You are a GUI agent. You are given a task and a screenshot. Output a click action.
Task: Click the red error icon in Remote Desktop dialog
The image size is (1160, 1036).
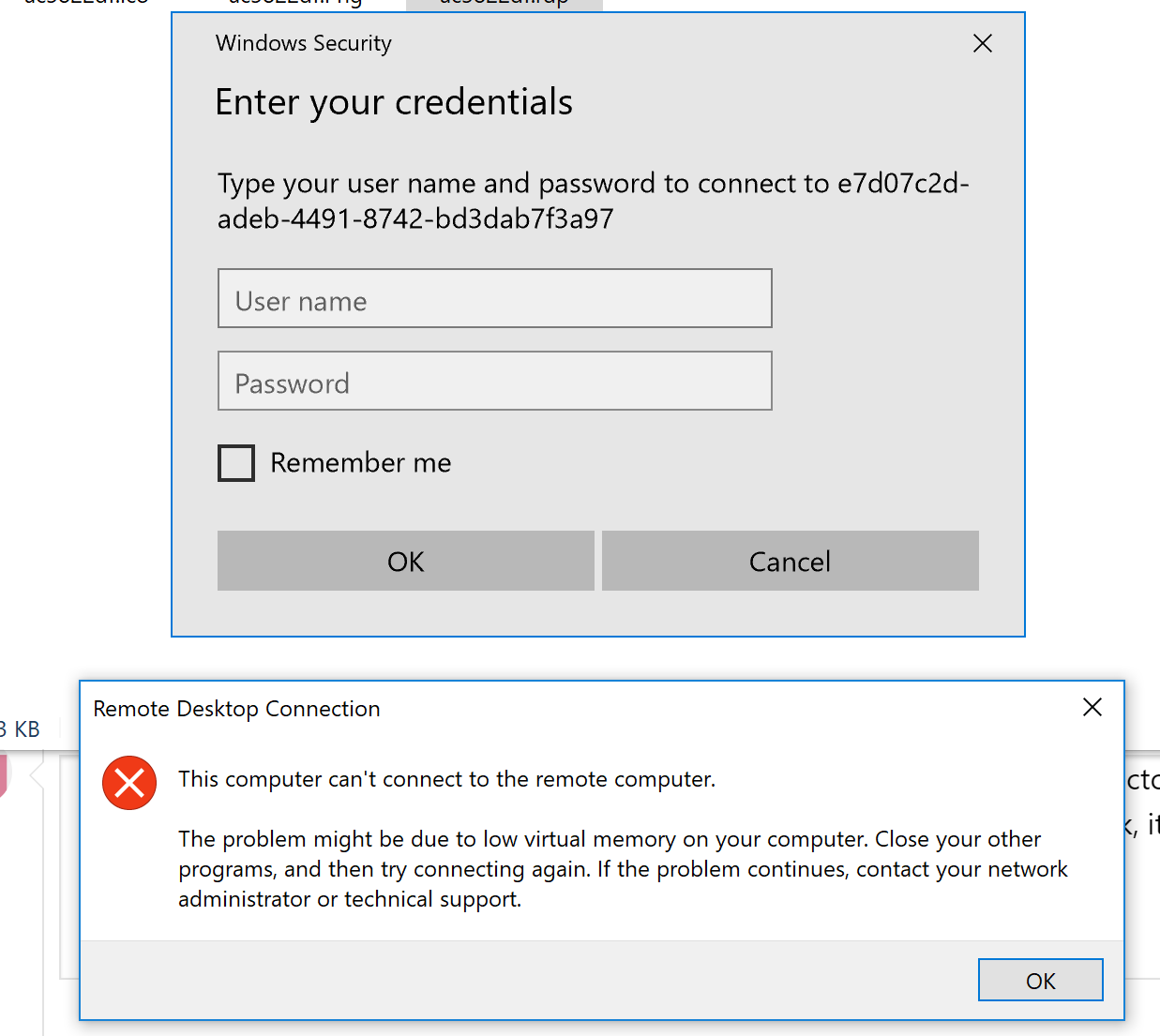pos(129,783)
